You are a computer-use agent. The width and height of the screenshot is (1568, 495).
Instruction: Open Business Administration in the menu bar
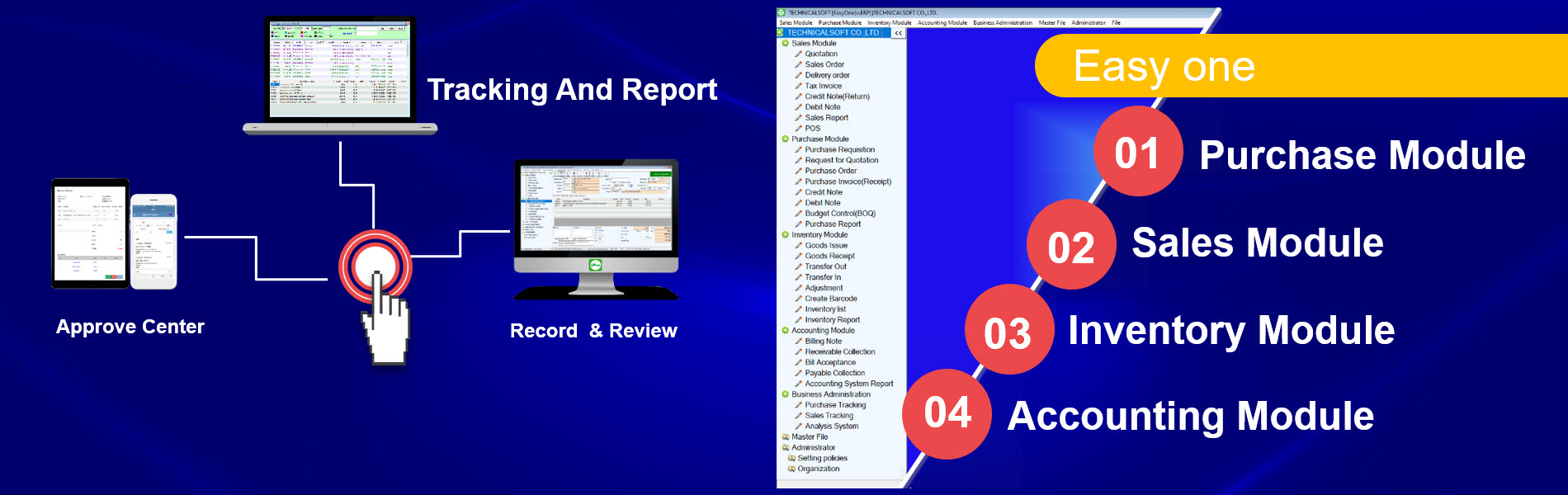(1003, 23)
